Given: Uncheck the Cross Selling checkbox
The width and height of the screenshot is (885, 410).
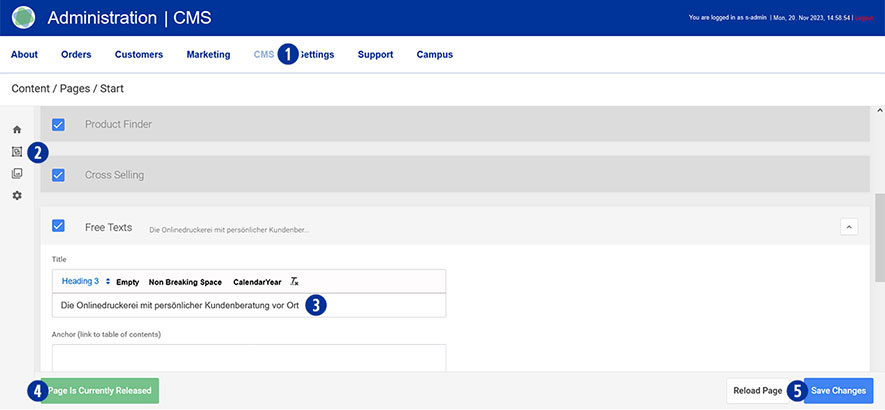Looking at the screenshot, I should (58, 175).
